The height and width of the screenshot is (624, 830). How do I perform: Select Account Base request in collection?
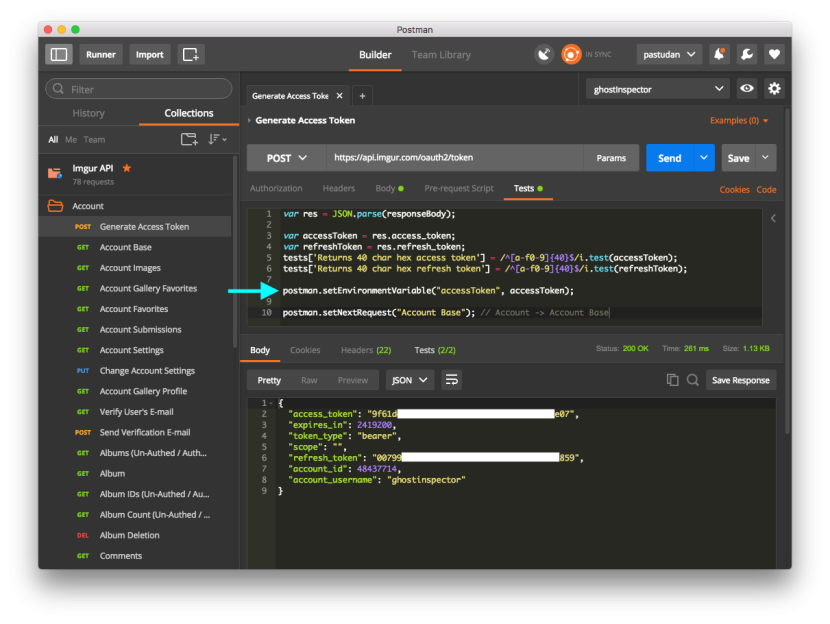(126, 247)
